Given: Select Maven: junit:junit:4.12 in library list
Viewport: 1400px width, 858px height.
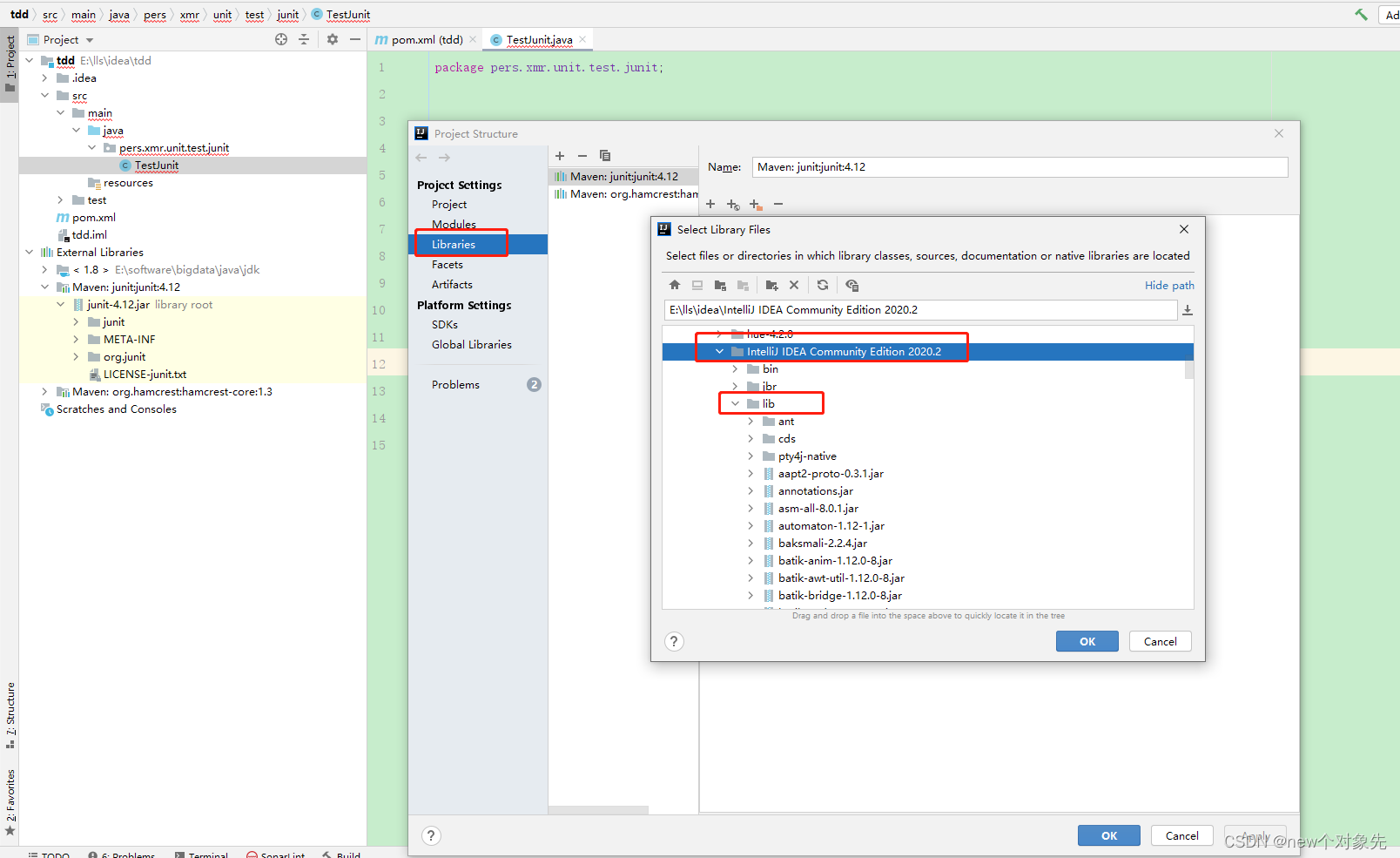Looking at the screenshot, I should point(624,177).
